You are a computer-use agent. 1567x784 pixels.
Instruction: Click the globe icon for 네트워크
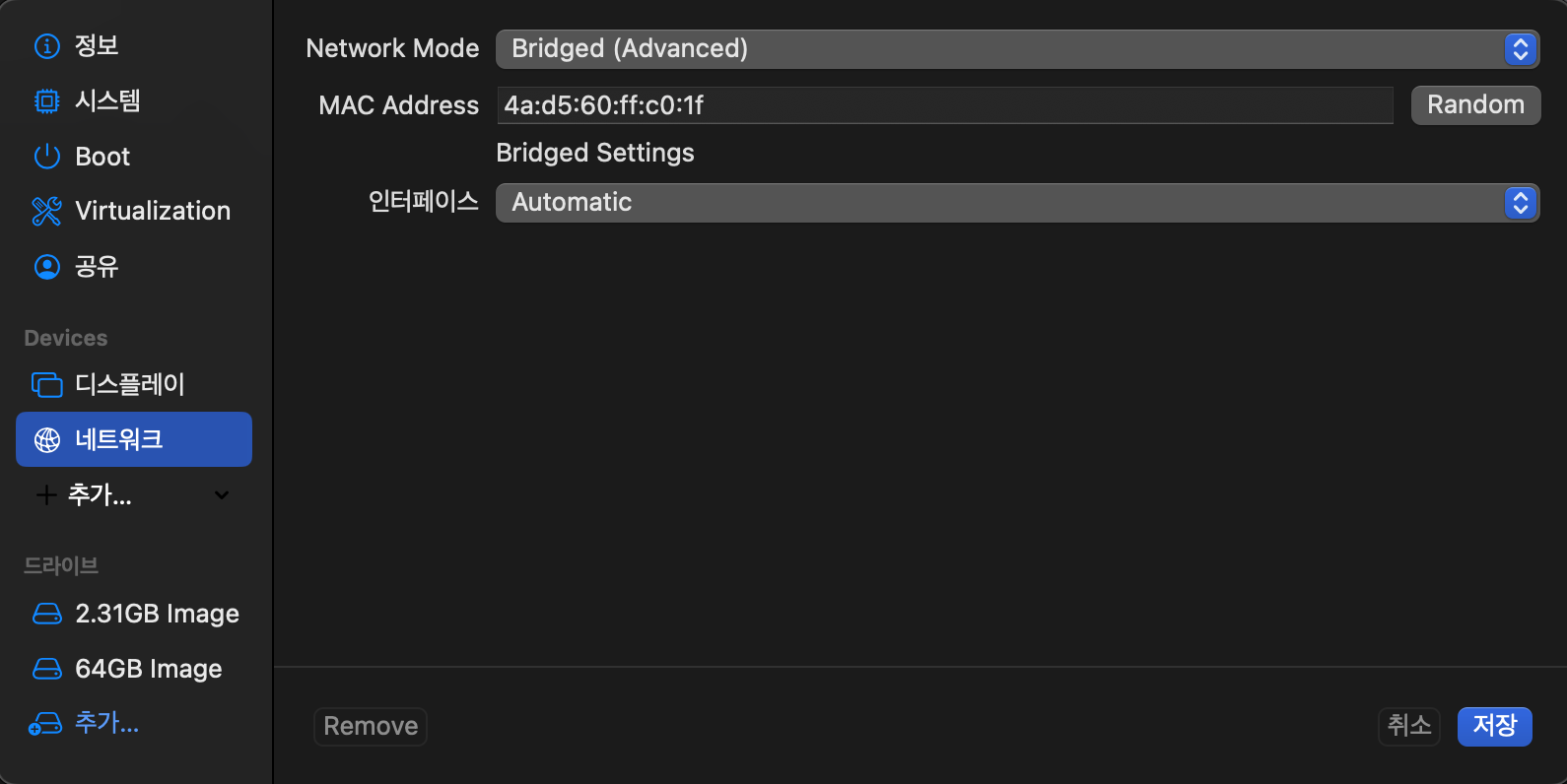[47, 440]
